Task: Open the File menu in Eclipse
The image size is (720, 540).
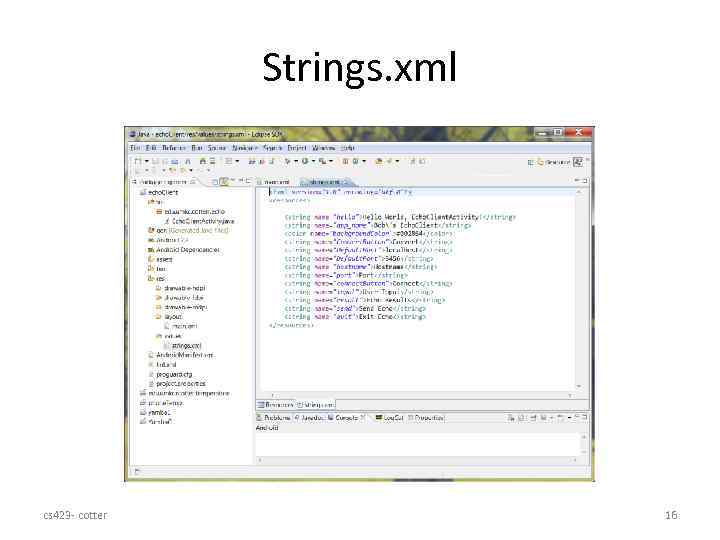Action: click(x=135, y=148)
